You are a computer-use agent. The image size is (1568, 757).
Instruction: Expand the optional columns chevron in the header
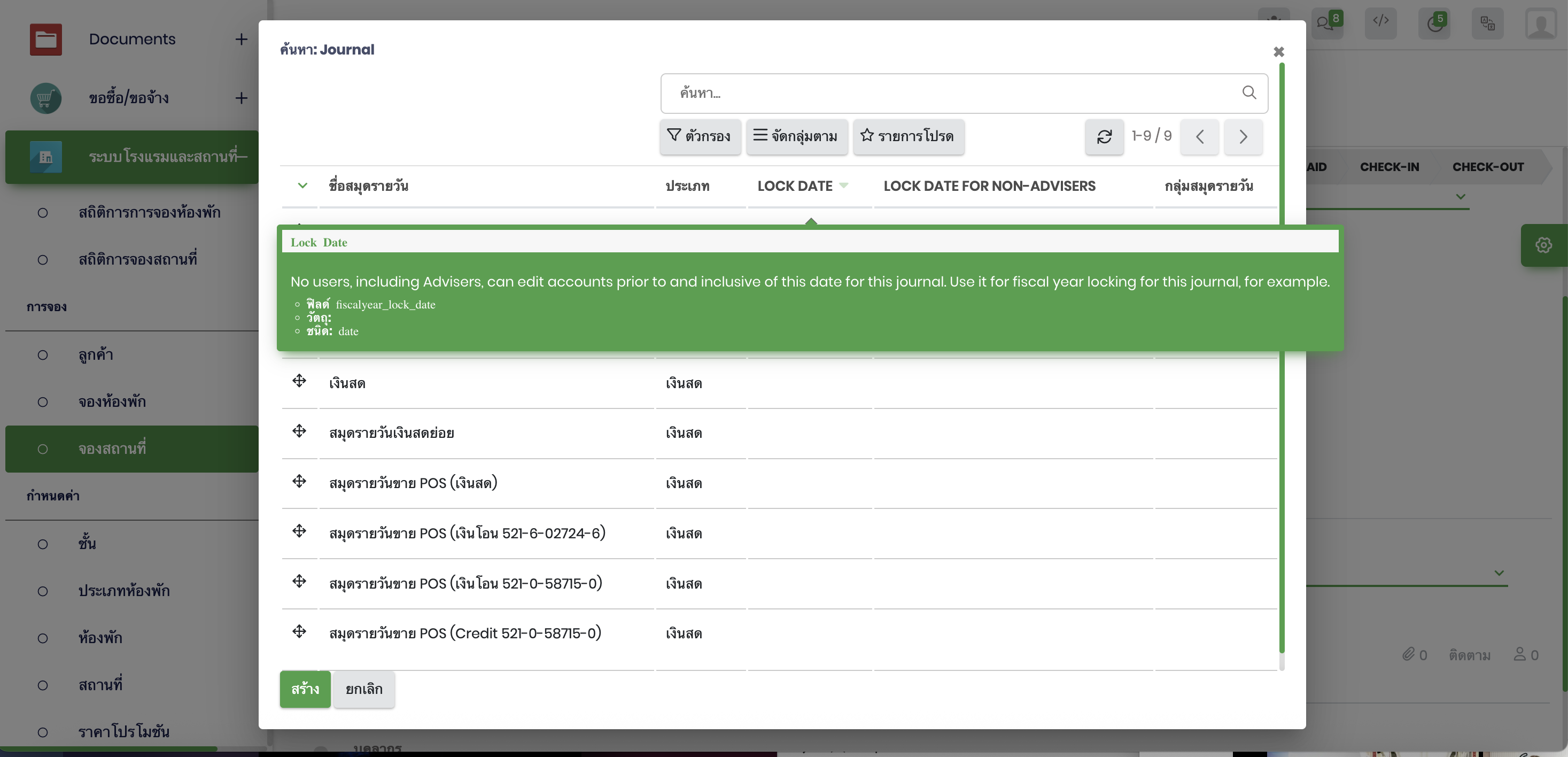tap(302, 186)
